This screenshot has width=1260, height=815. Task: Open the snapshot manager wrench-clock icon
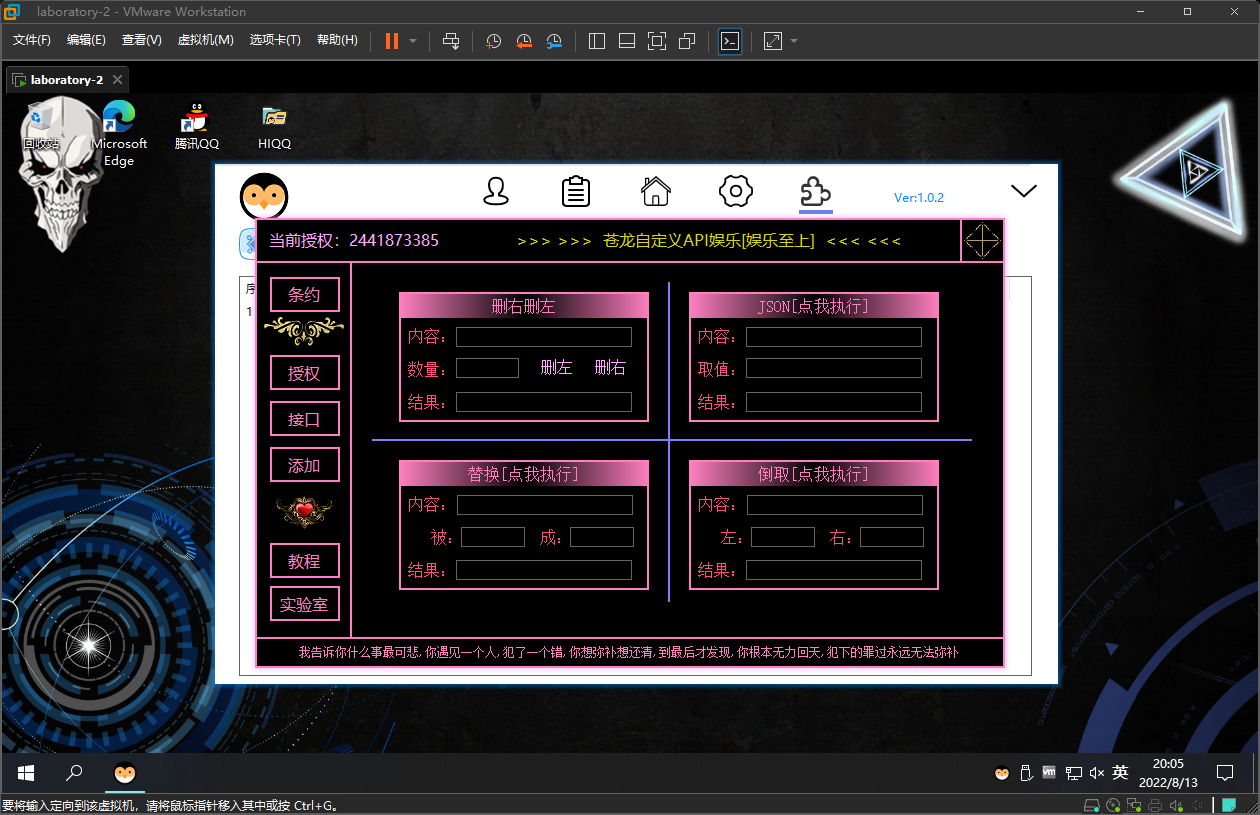[554, 41]
